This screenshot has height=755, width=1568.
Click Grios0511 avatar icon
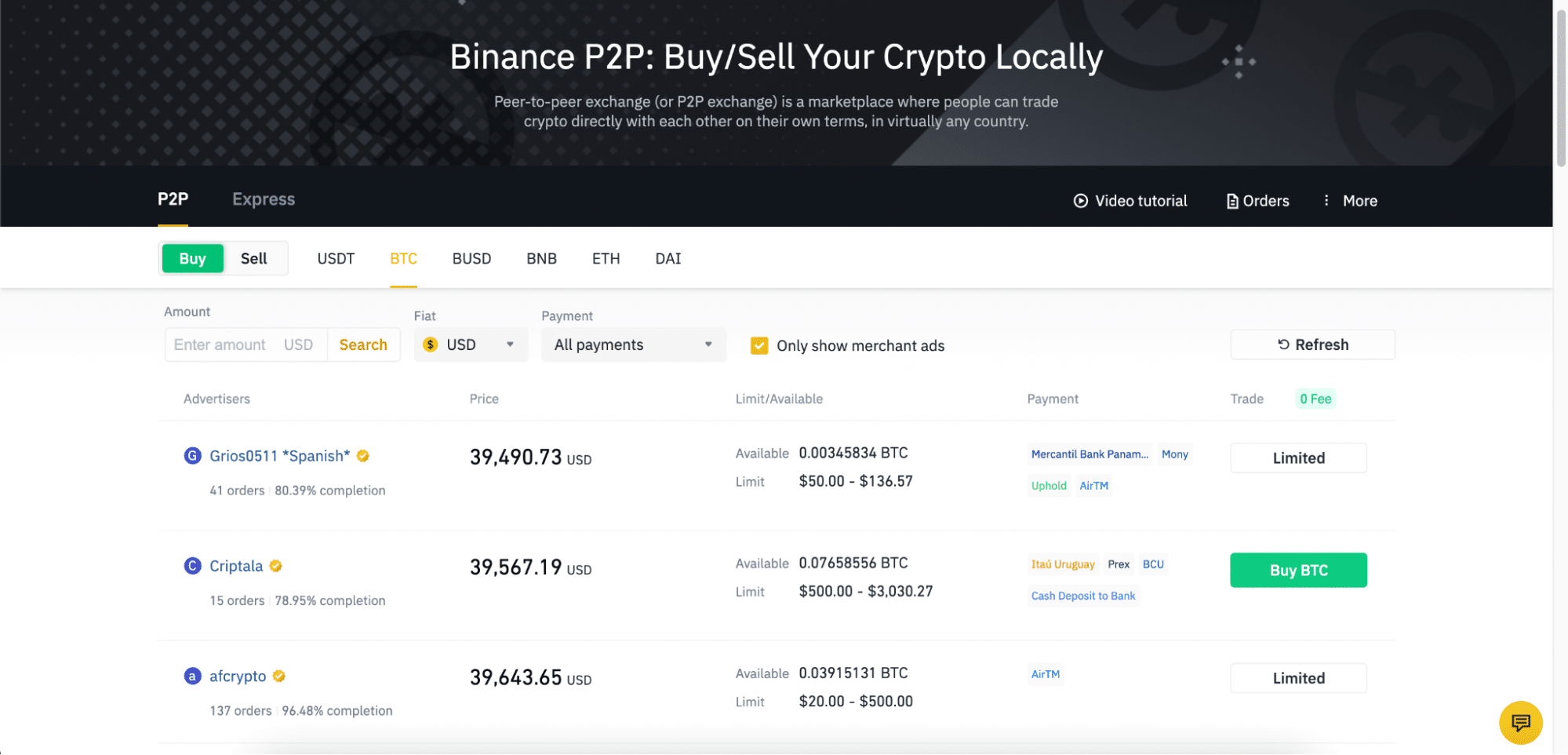[192, 456]
